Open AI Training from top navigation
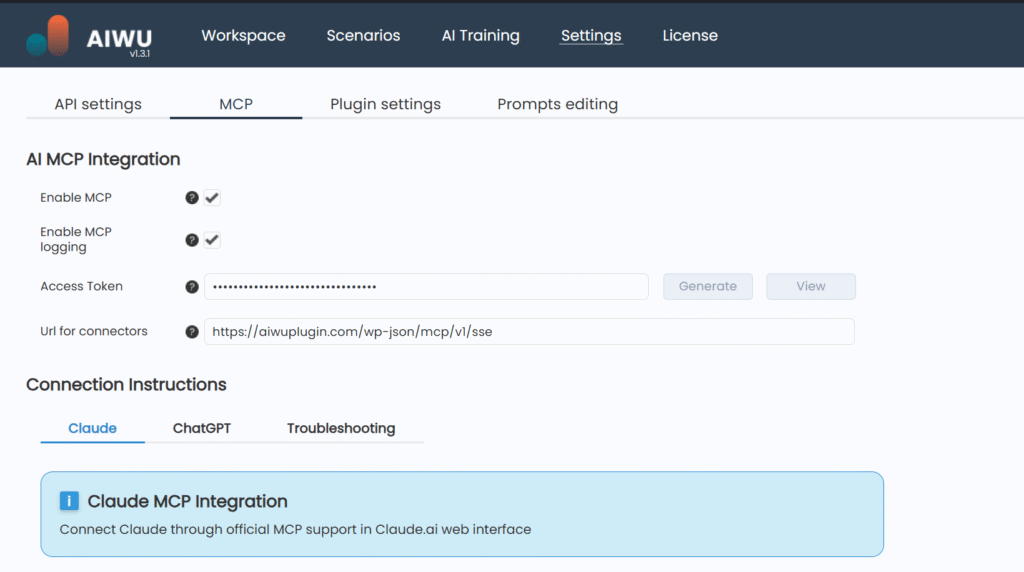Viewport: 1024px width, 572px height. click(480, 36)
